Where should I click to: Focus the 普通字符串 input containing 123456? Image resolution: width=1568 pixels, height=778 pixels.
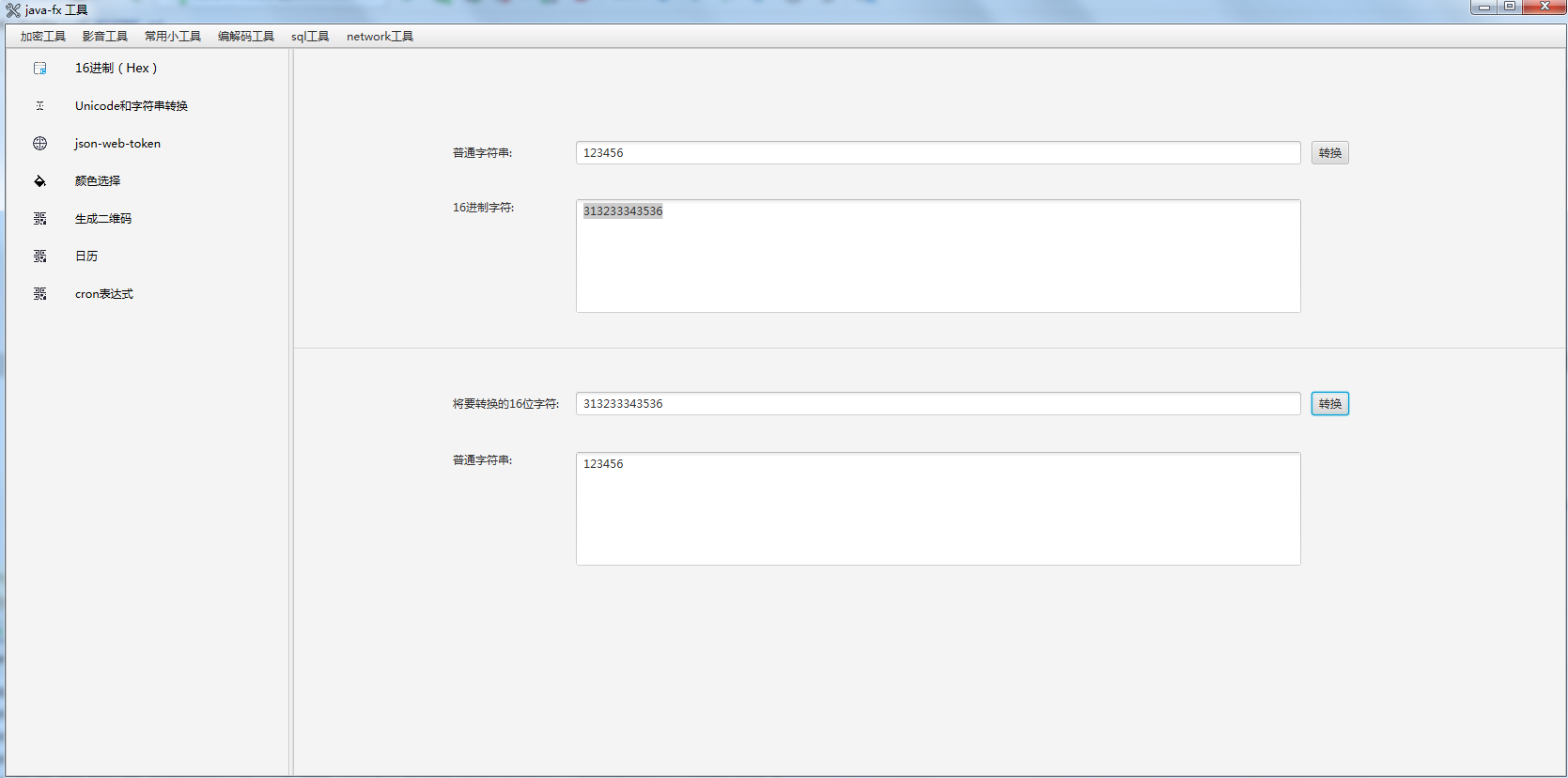click(938, 153)
